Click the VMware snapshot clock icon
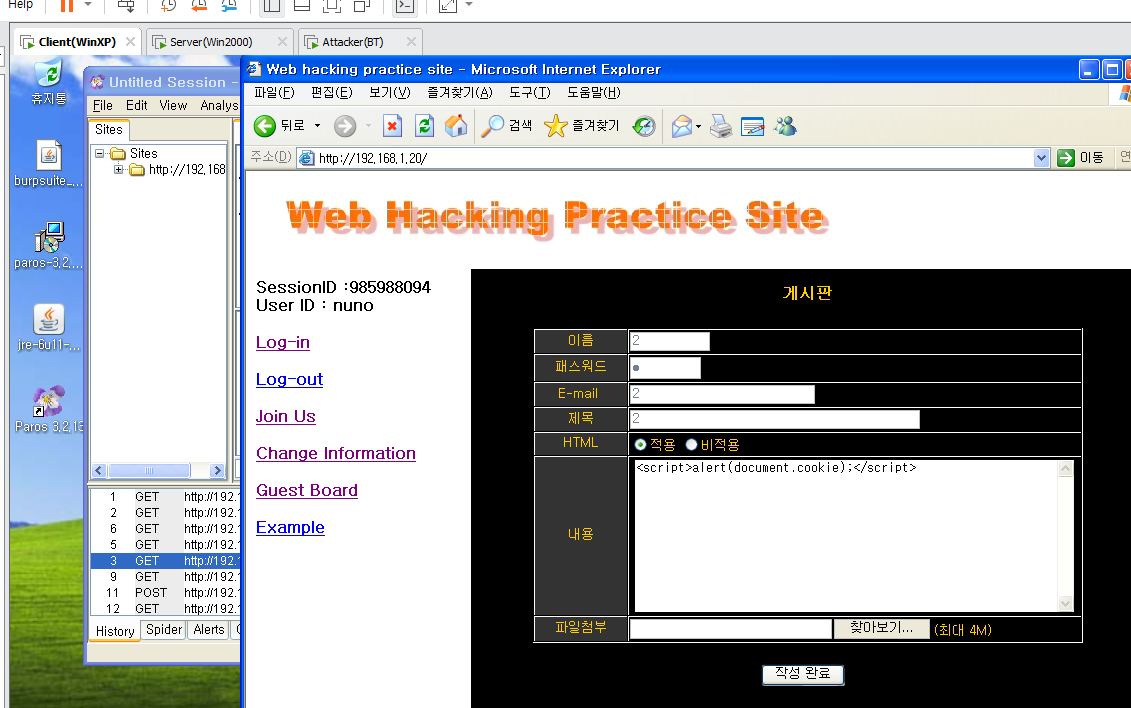The image size is (1131, 708). (x=168, y=5)
